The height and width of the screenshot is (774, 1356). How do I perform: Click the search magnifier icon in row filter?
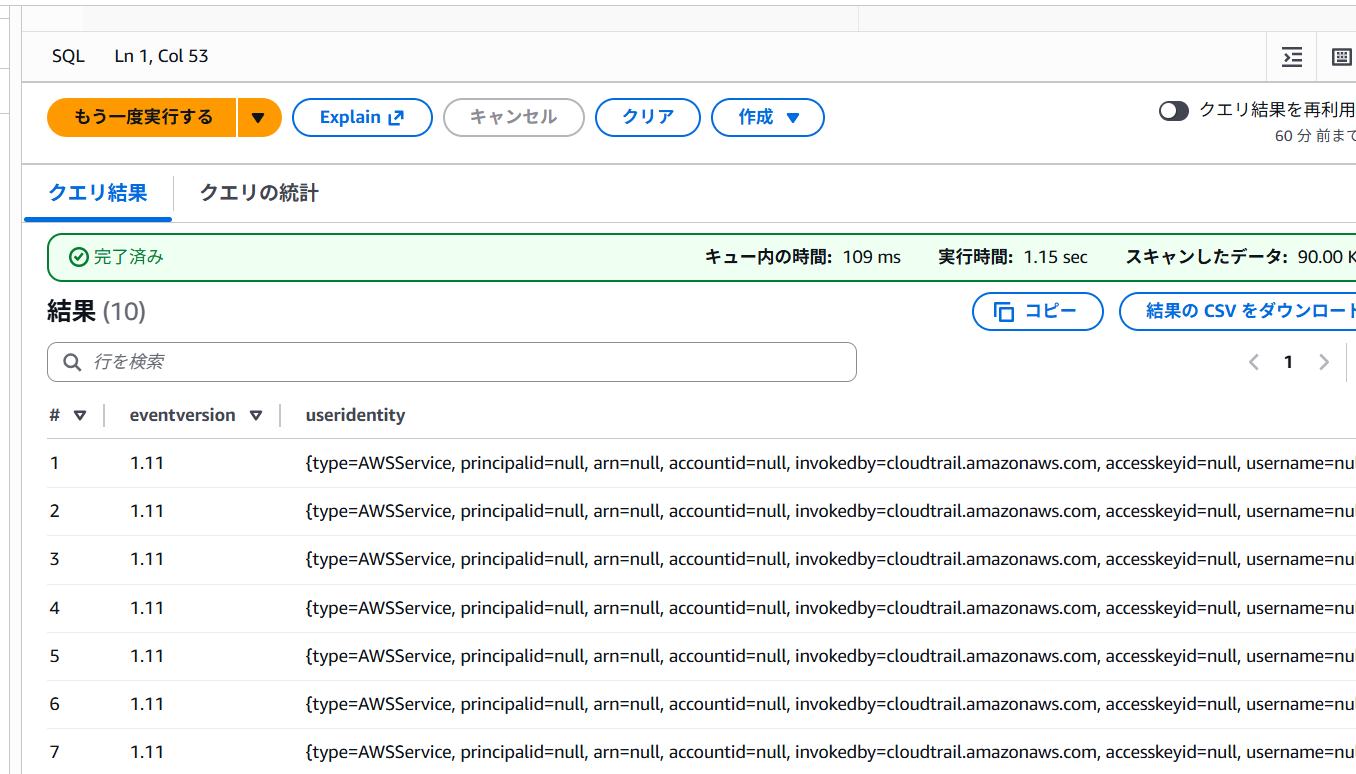pyautogui.click(x=72, y=362)
